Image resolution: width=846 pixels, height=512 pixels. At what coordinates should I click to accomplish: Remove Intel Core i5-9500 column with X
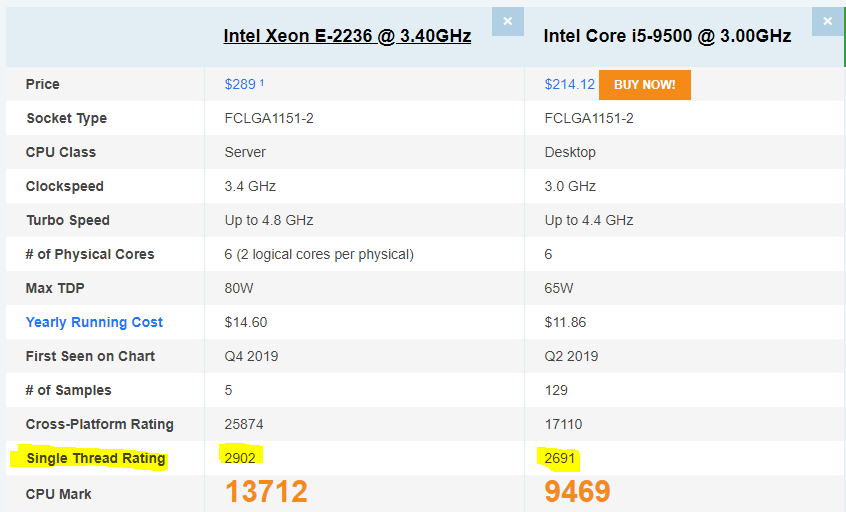tap(827, 21)
